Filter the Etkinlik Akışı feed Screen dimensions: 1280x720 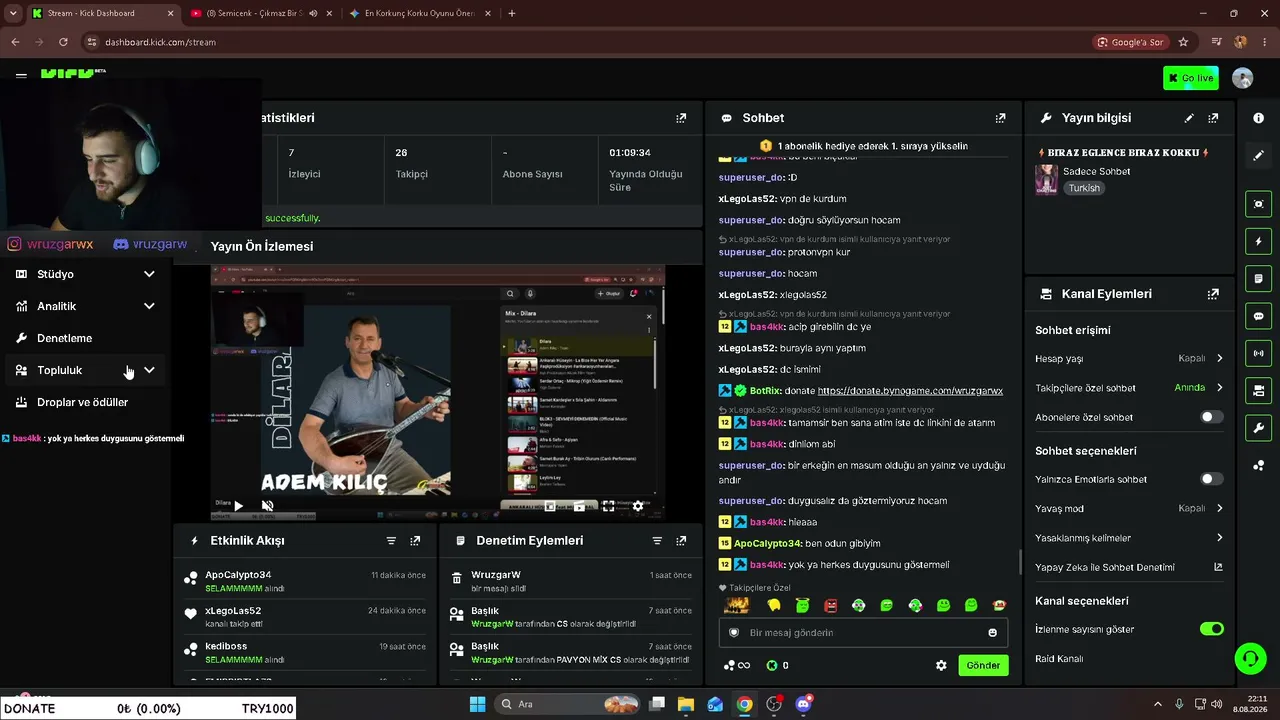pos(391,541)
